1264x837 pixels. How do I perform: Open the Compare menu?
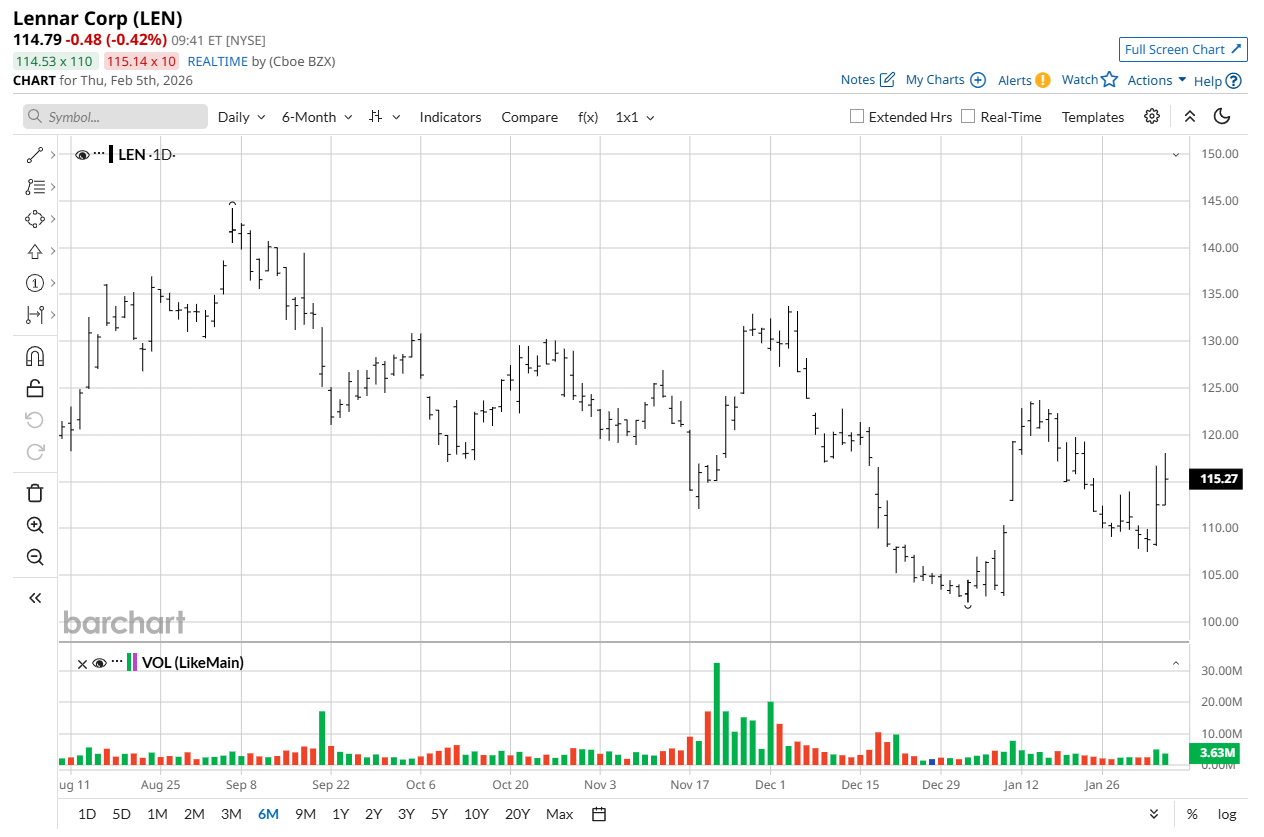coord(529,117)
